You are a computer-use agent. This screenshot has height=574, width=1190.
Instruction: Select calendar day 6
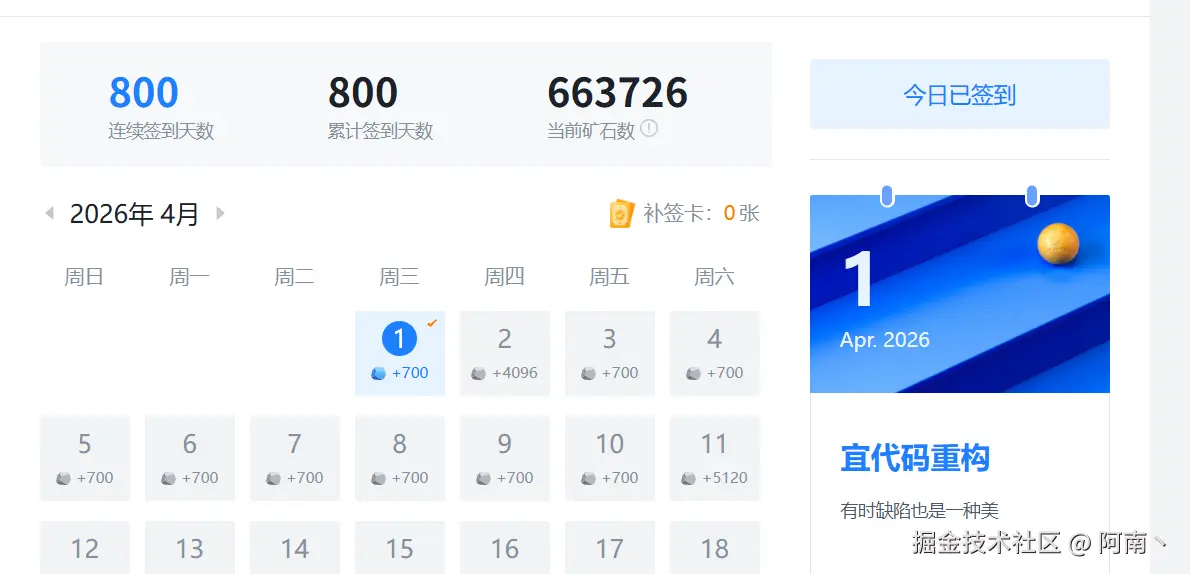(x=190, y=458)
